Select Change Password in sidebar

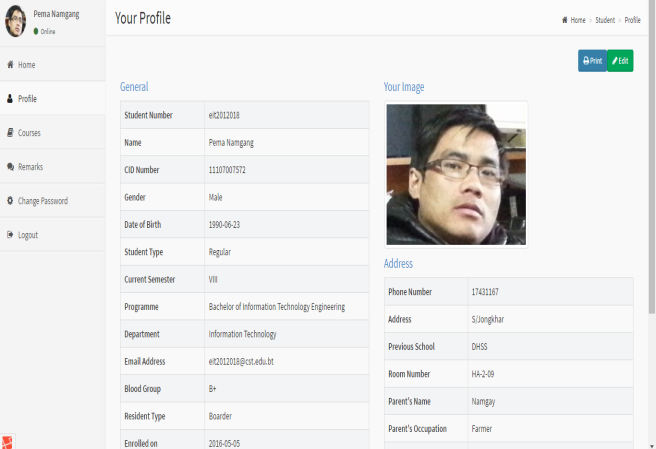(x=42, y=201)
